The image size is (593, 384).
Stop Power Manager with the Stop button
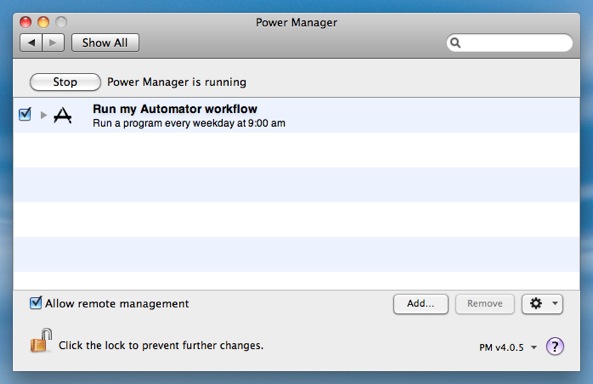click(65, 82)
